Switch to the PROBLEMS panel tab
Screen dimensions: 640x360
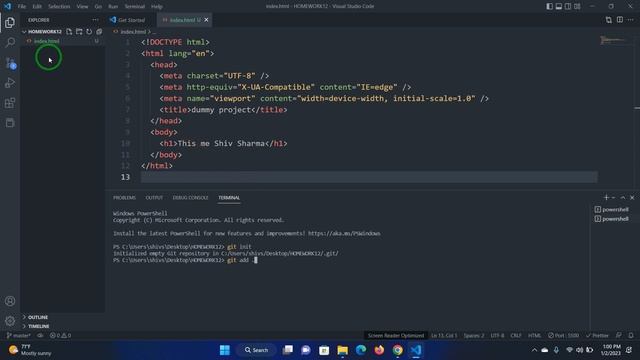pos(124,198)
